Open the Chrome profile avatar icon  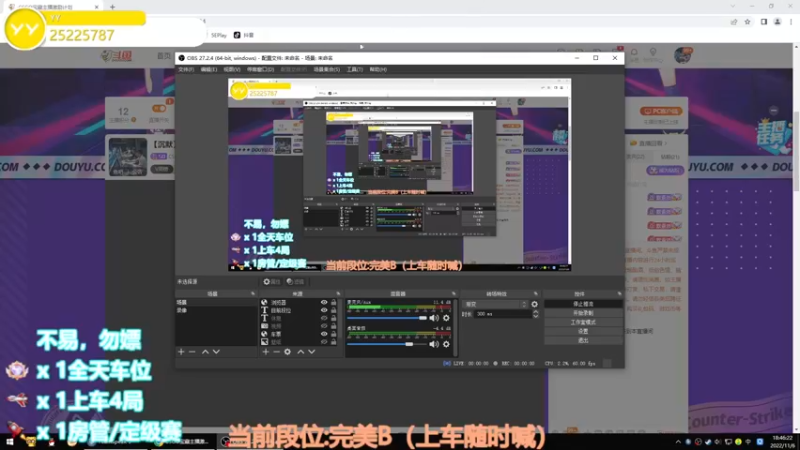point(778,22)
